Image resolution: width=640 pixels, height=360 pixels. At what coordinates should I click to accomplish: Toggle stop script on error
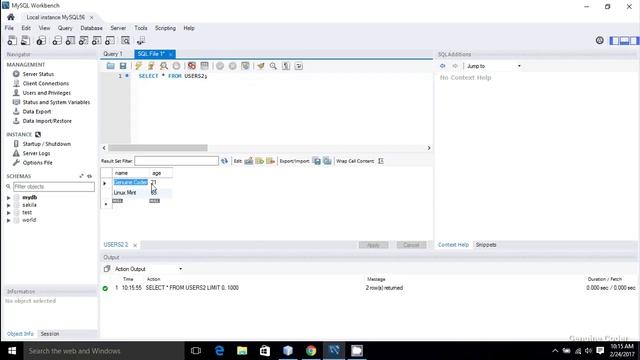(x=191, y=66)
